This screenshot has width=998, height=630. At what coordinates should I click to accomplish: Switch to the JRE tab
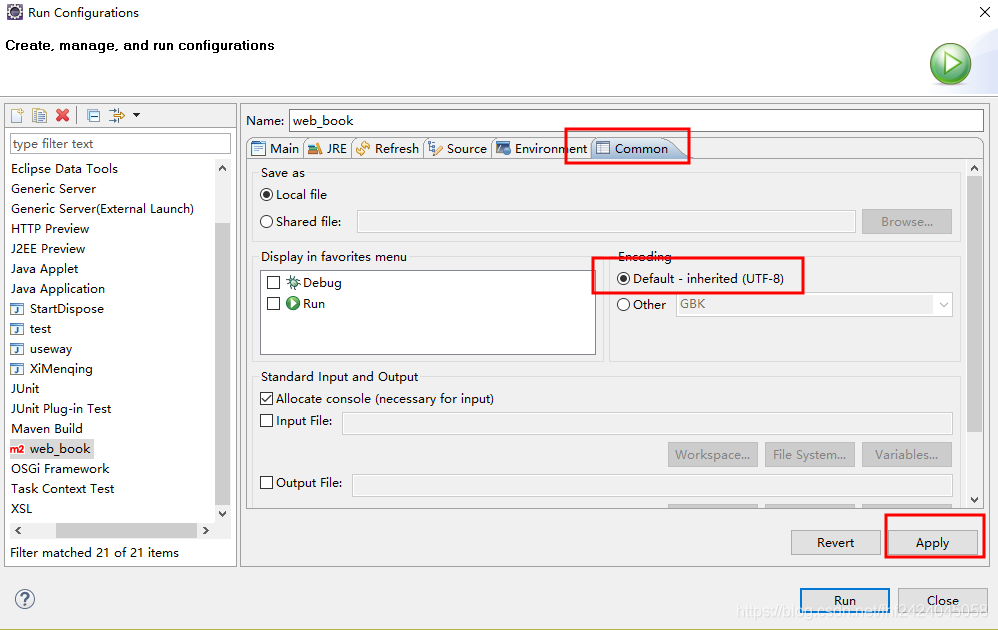pos(328,148)
